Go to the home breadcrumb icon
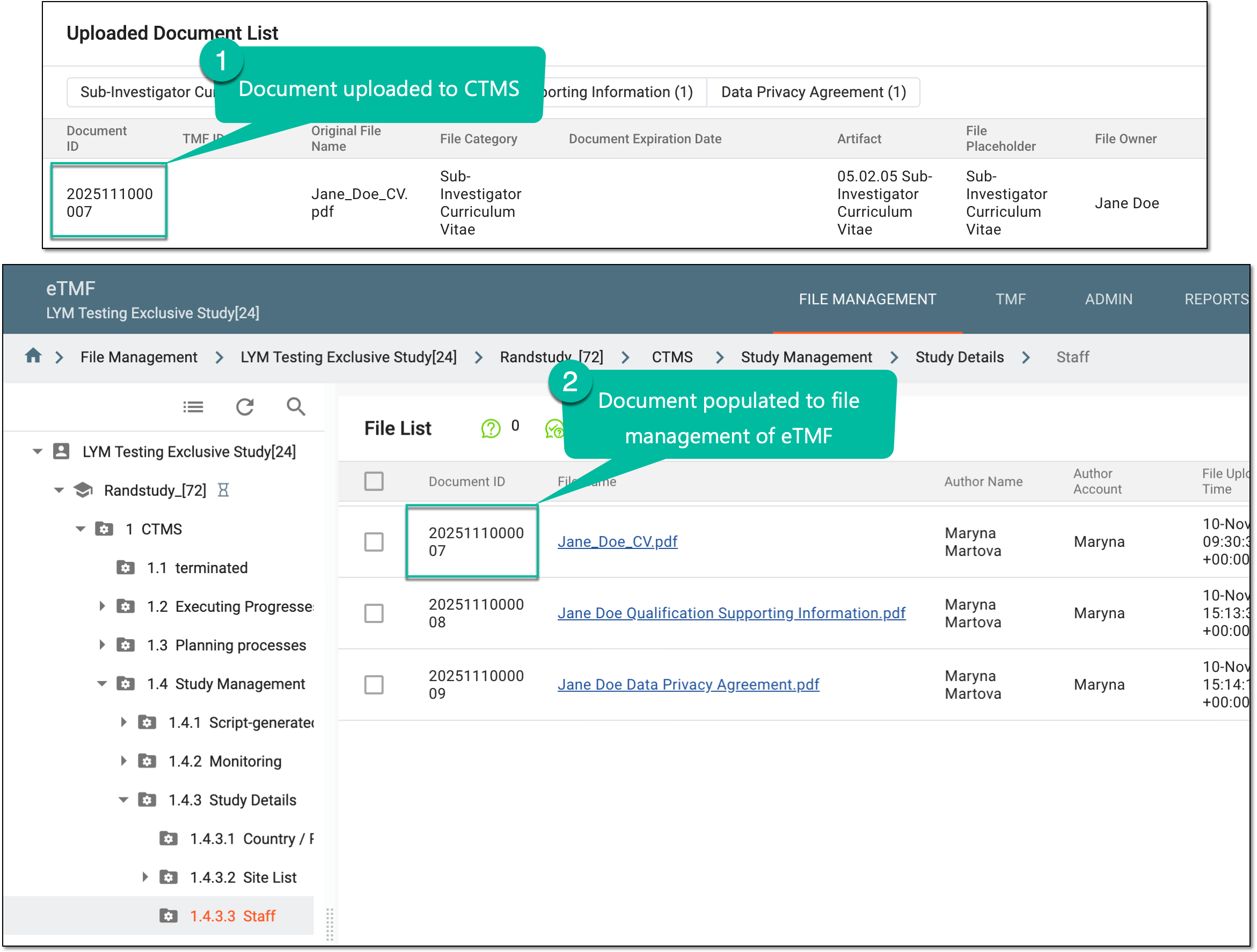 point(33,356)
